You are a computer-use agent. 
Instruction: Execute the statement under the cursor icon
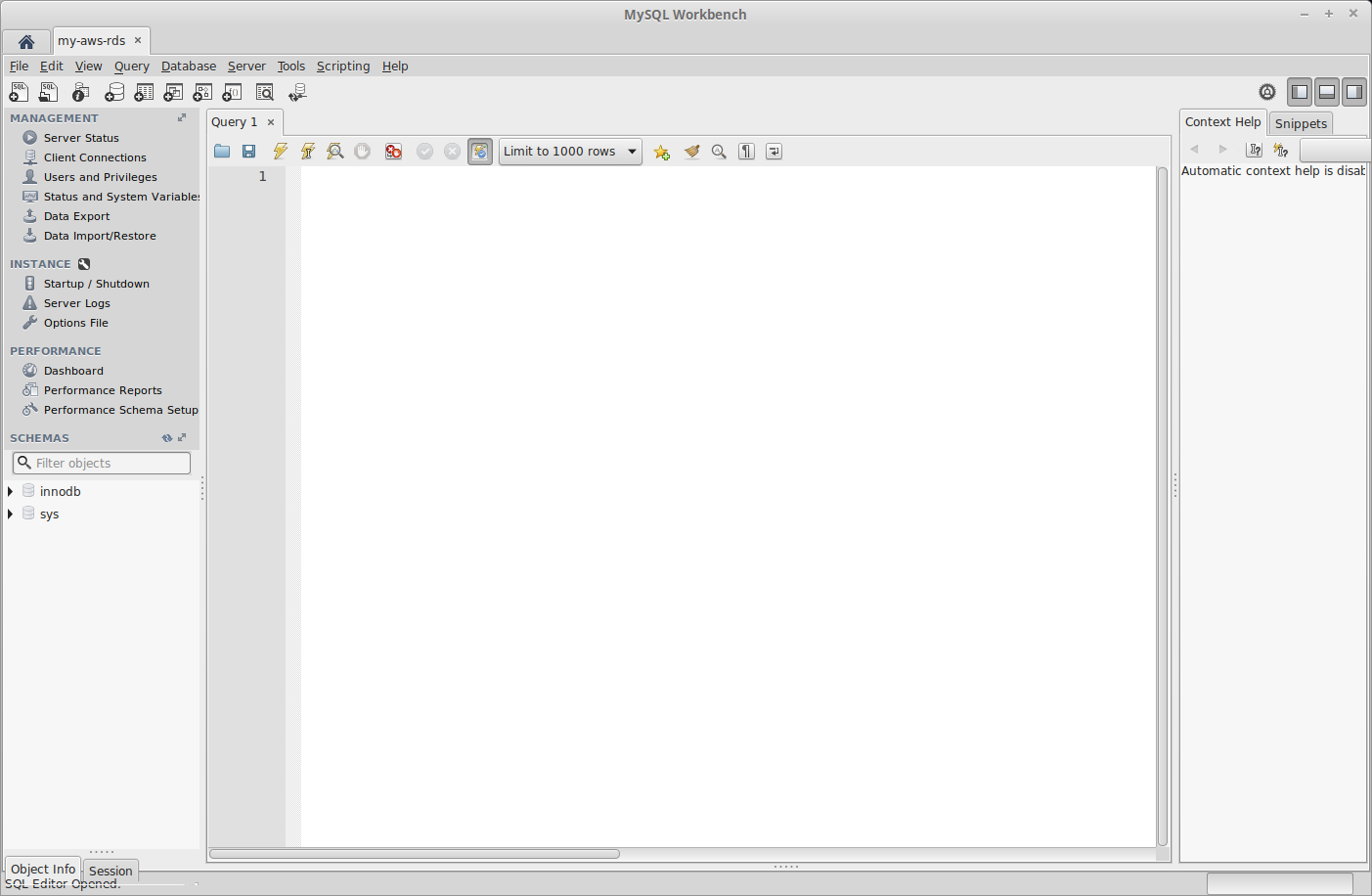pyautogui.click(x=308, y=152)
